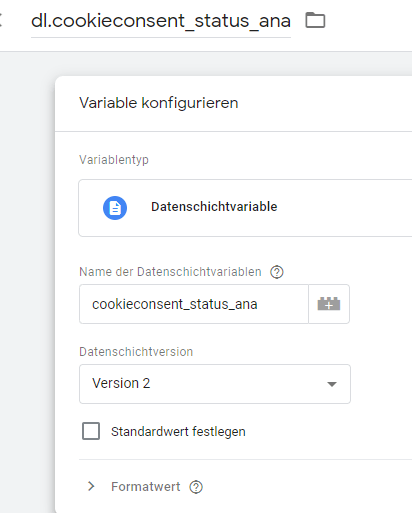Viewport: 412px width, 513px height.
Task: Tick the Standardwert festlegen checkbox
Action: 91,431
